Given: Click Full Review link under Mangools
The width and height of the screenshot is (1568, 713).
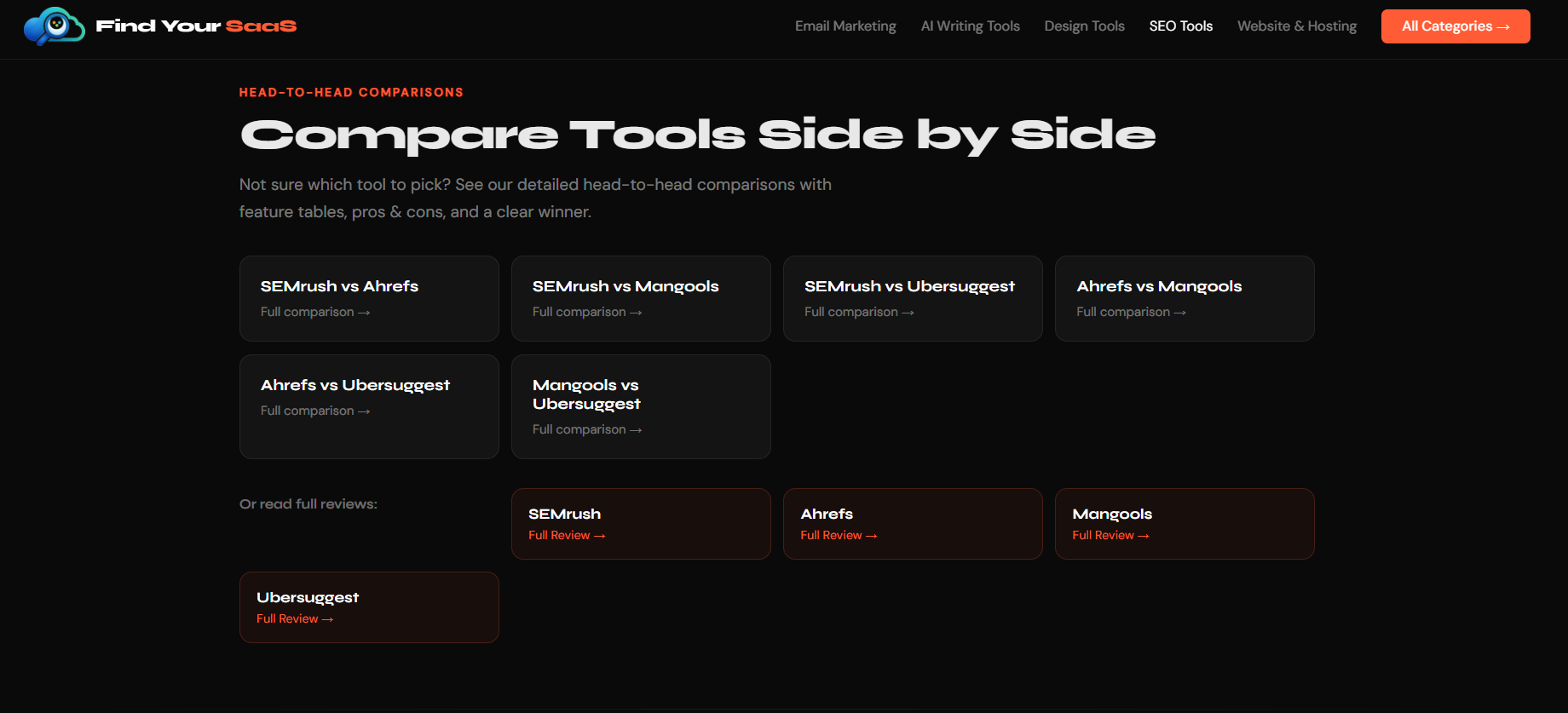Looking at the screenshot, I should 1110,535.
